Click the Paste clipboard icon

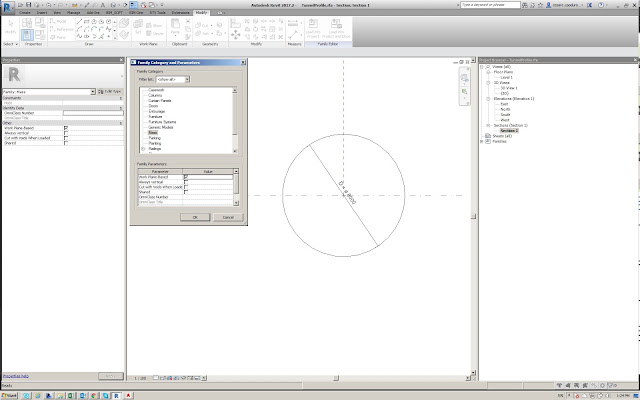(175, 27)
